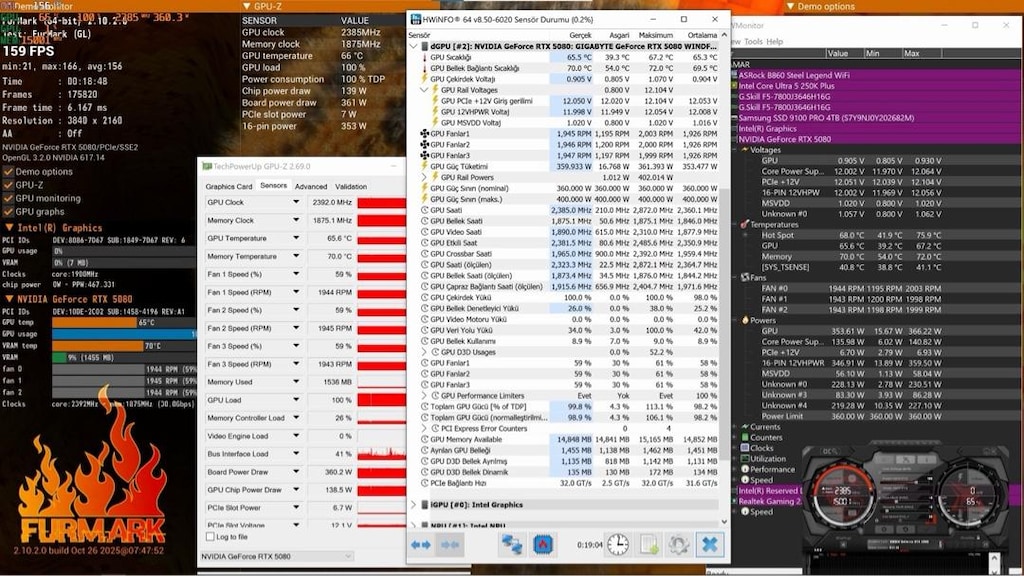Click HWMonitor Samsung SSD 9100 drive icon
1024x576 pixels.
point(734,118)
